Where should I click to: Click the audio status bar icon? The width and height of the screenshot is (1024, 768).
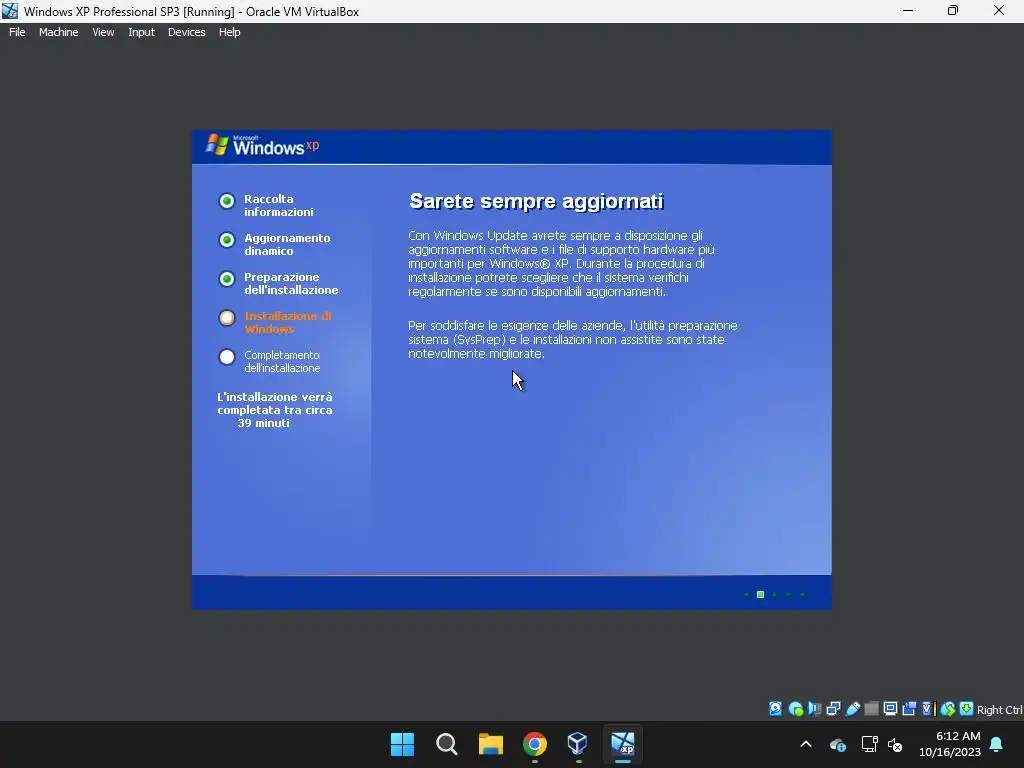click(x=814, y=709)
